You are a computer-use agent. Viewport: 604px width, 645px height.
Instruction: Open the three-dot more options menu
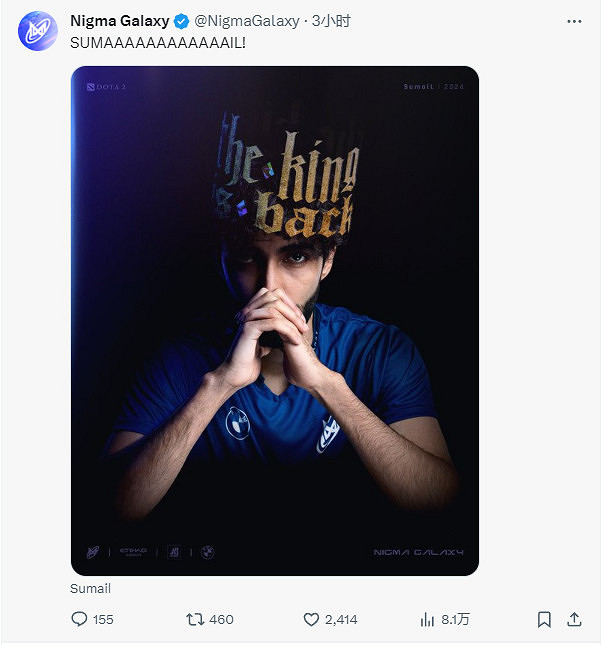click(573, 21)
